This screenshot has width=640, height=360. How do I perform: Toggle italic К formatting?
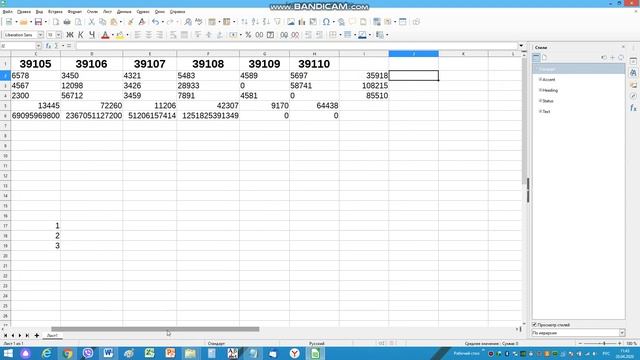(x=81, y=35)
